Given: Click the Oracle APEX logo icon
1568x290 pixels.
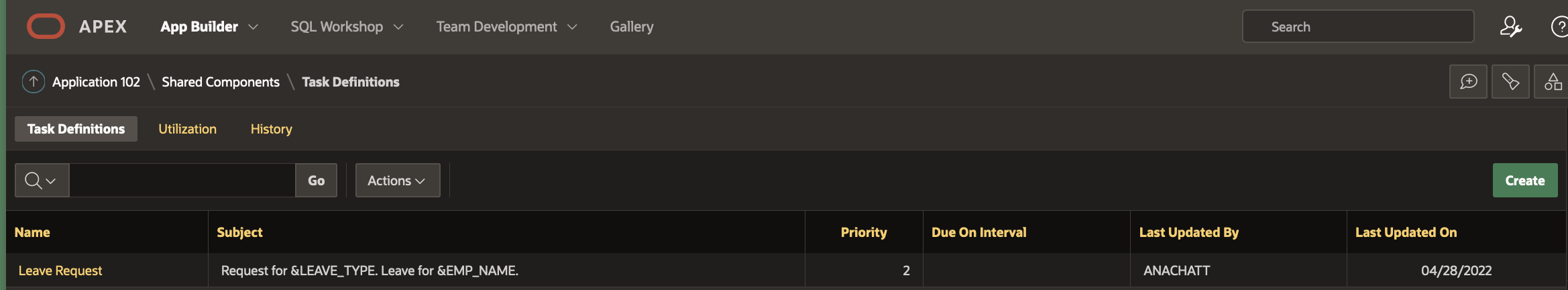Looking at the screenshot, I should point(46,27).
